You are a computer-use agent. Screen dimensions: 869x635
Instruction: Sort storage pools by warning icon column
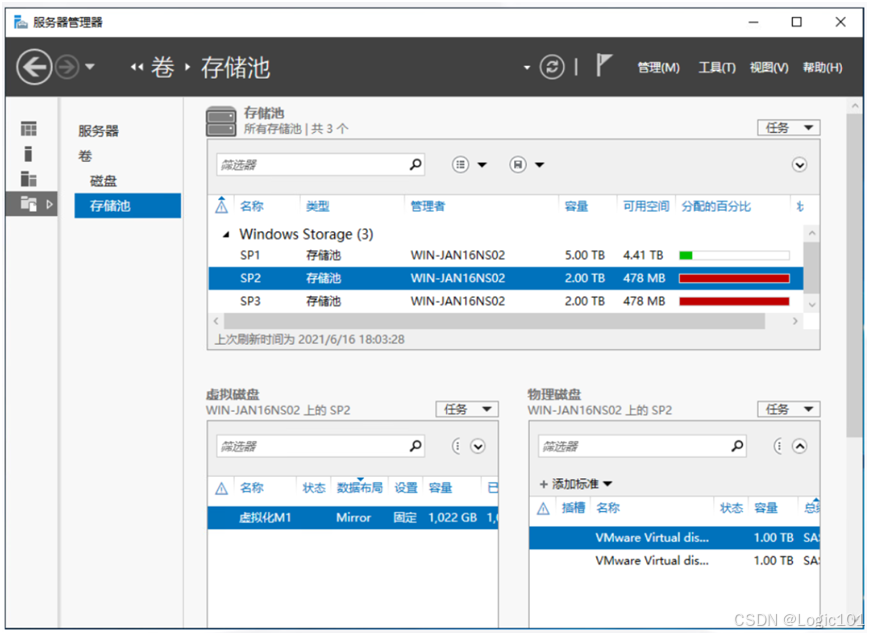[x=221, y=206]
